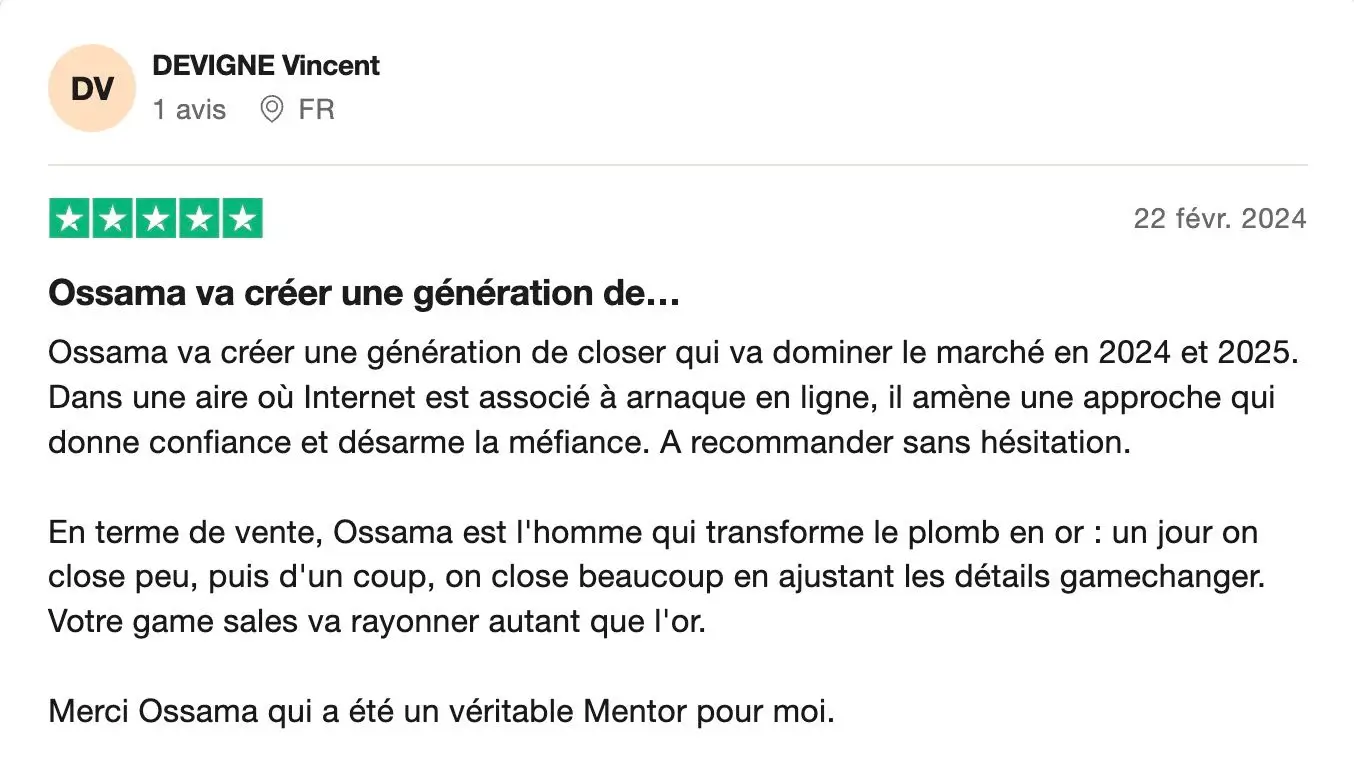Click the line starting "En terme de vente"
Screen dimensions: 1354x760
click(x=652, y=532)
